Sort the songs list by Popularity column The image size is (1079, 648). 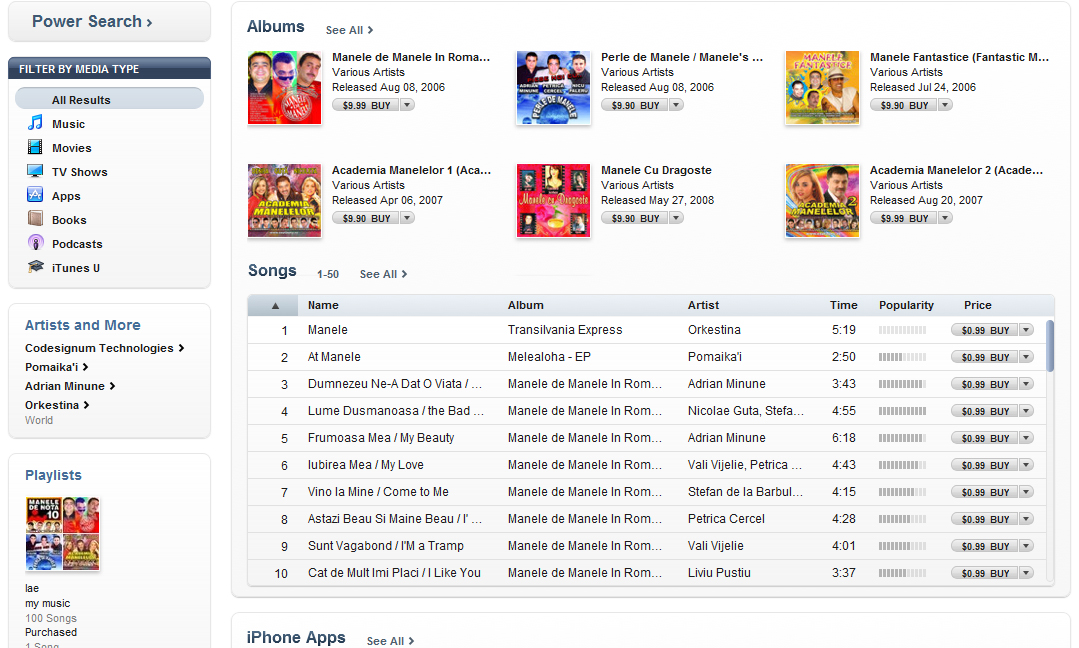click(x=906, y=305)
